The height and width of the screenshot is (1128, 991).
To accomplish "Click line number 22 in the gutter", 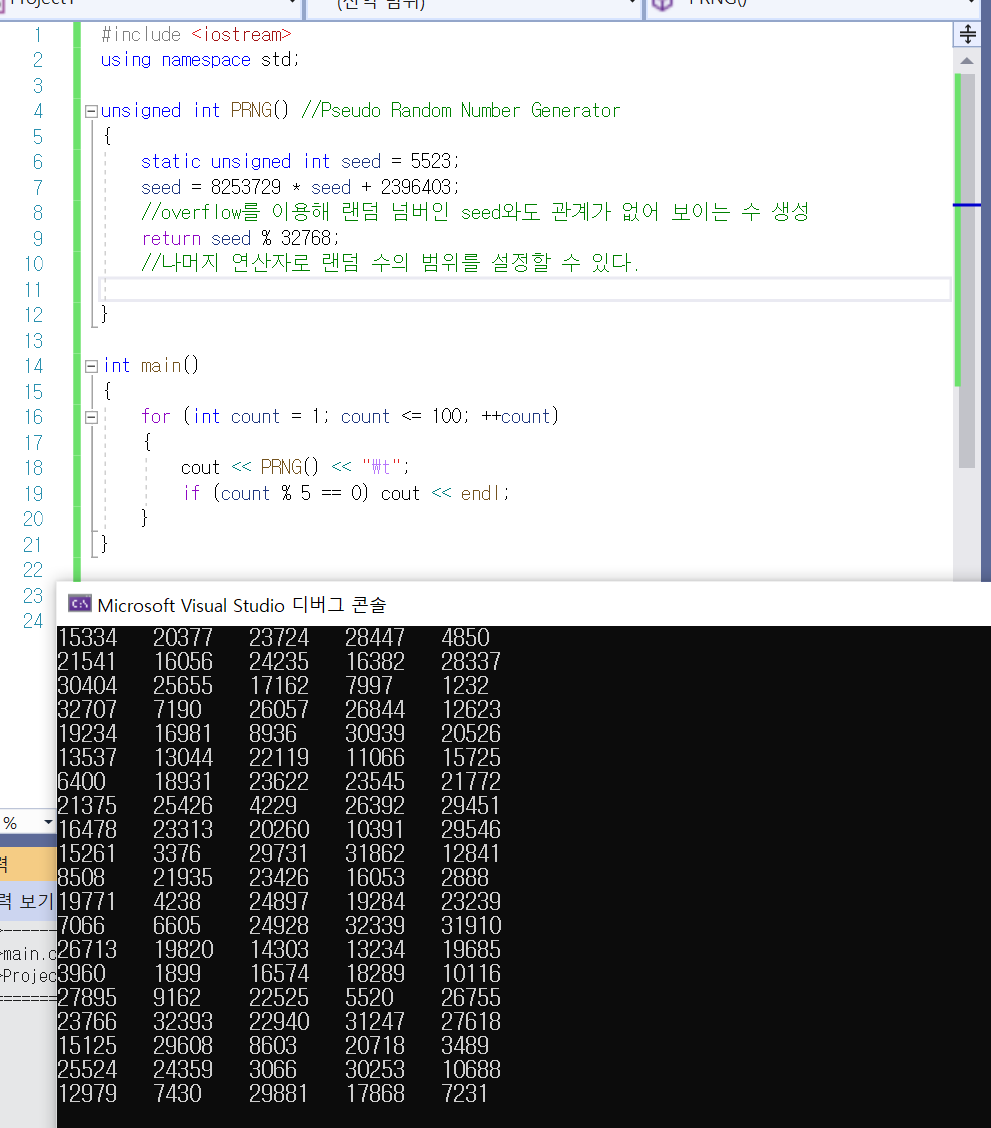I will 33,570.
